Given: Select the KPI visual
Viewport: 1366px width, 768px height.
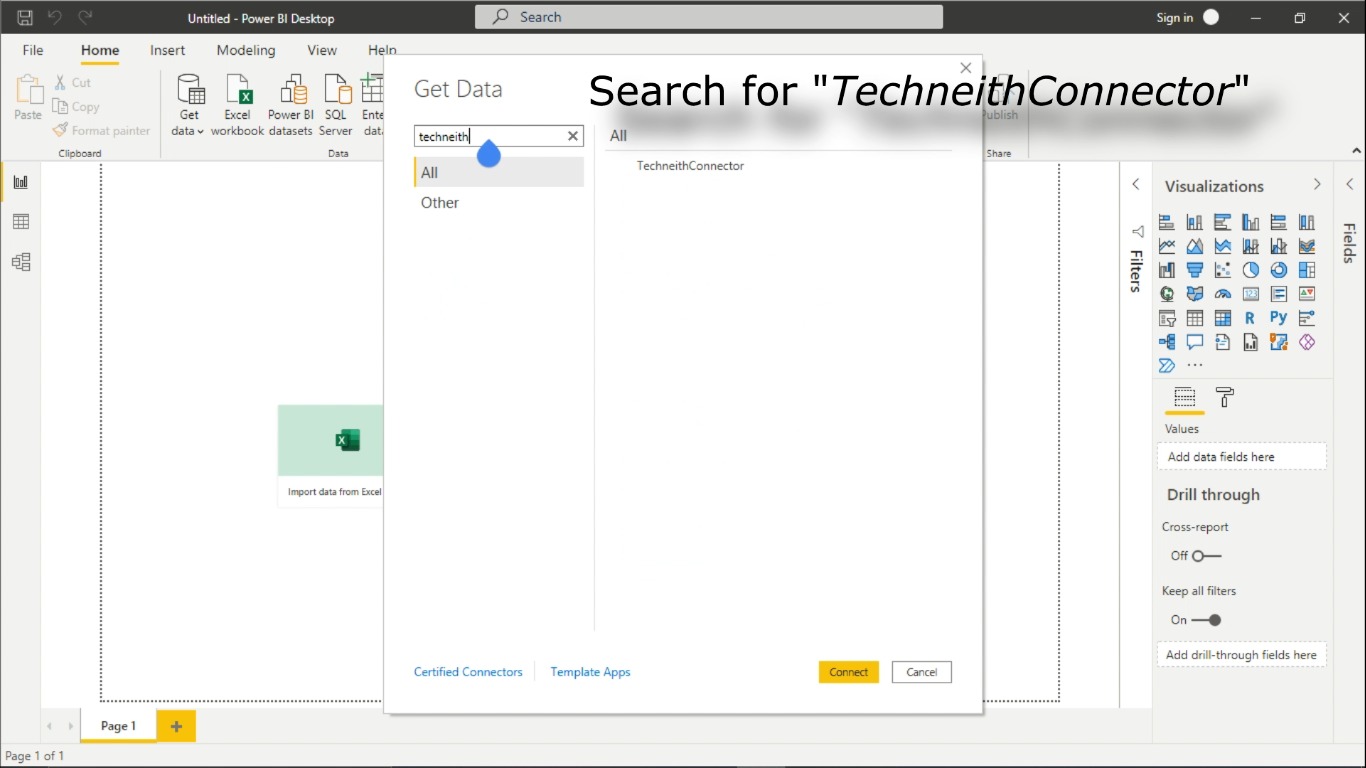Looking at the screenshot, I should tap(1307, 294).
